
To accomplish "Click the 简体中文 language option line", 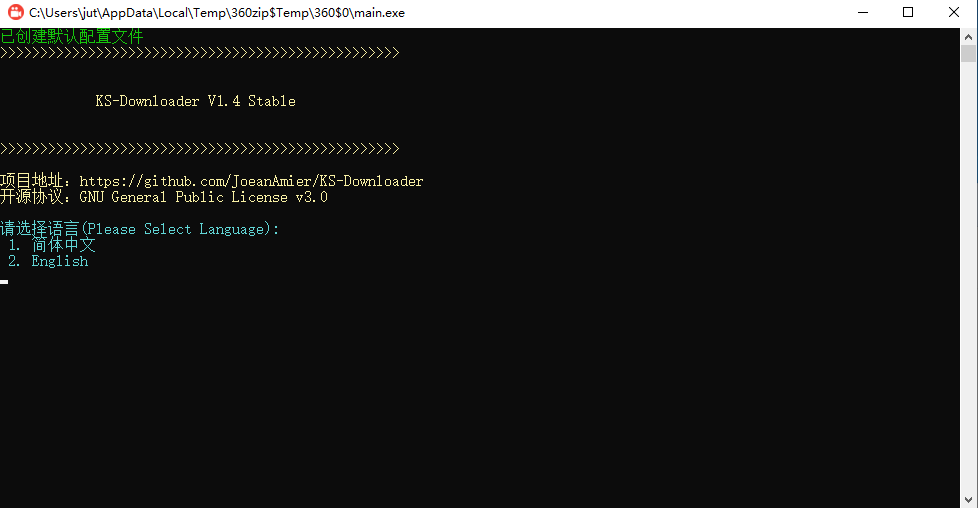I will click(52, 245).
